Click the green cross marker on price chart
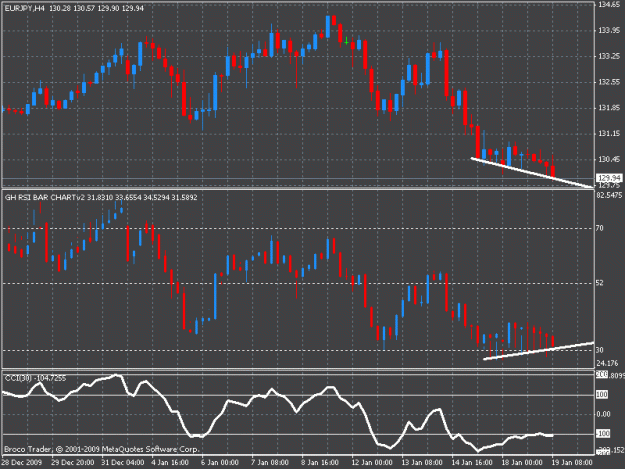Viewport: 625px width, 469px height. [346, 41]
